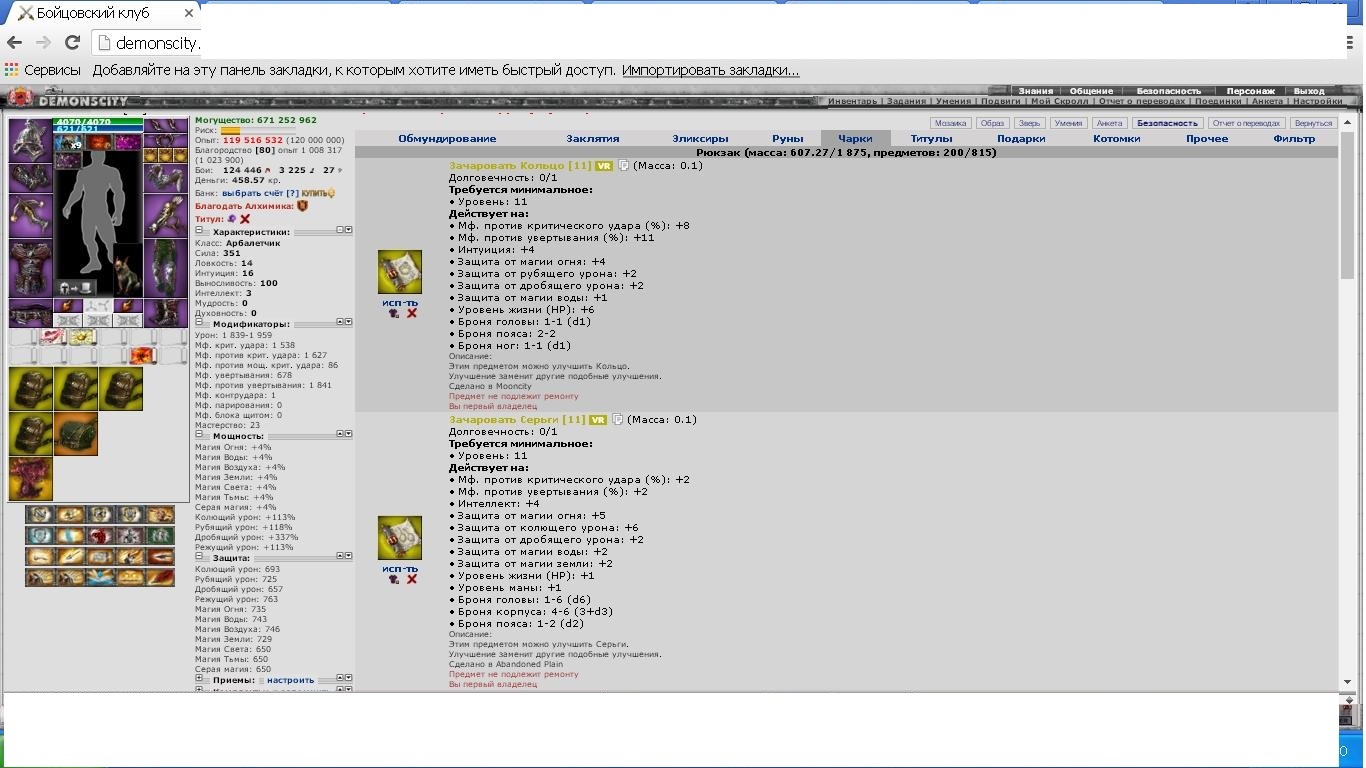Click the equipped crossbow weapon slot
Screen dimensions: 1366x768
[x=30, y=215]
